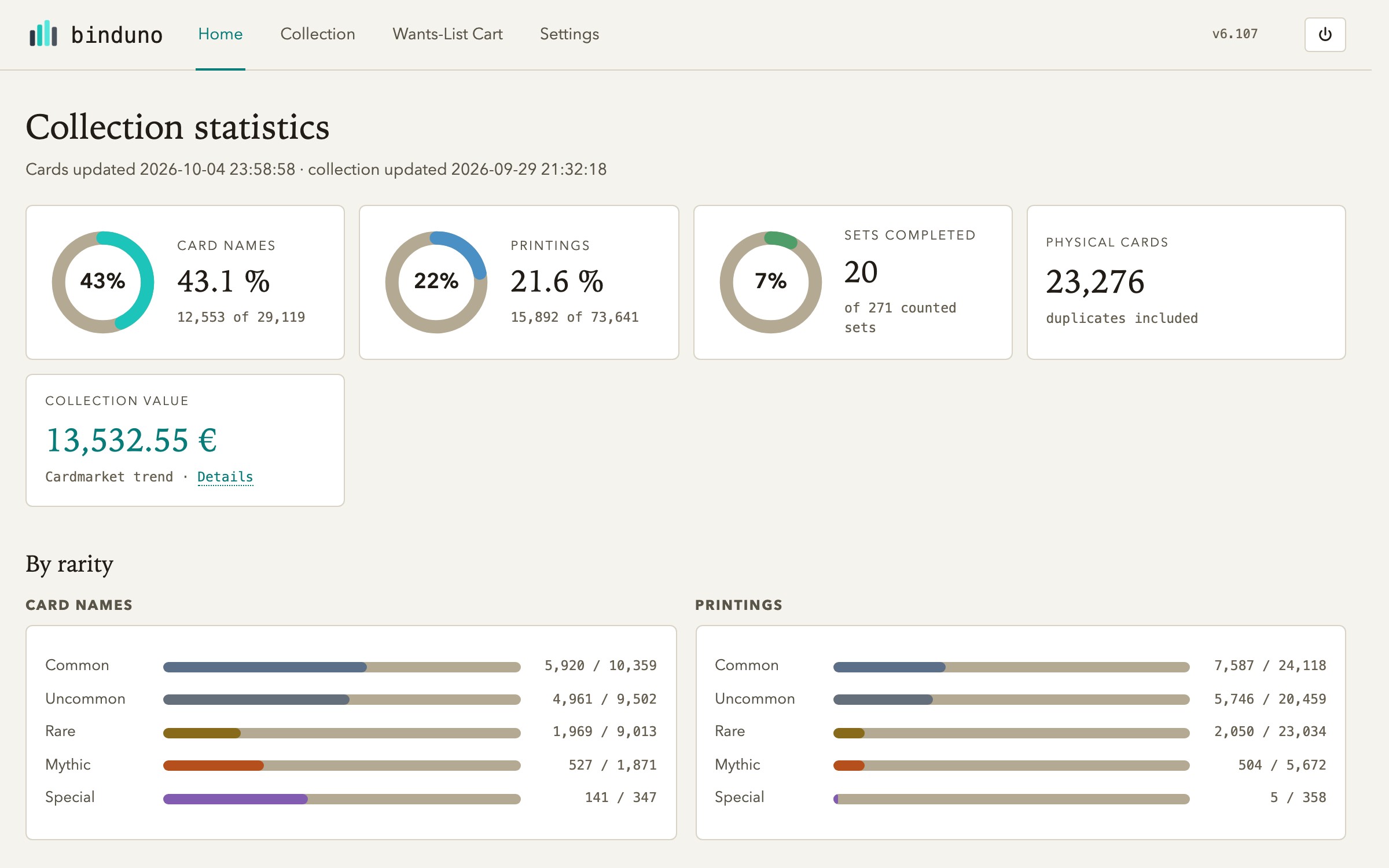This screenshot has height=868, width=1389.
Task: Click the Mythic label in Card Names panel
Action: tap(68, 765)
